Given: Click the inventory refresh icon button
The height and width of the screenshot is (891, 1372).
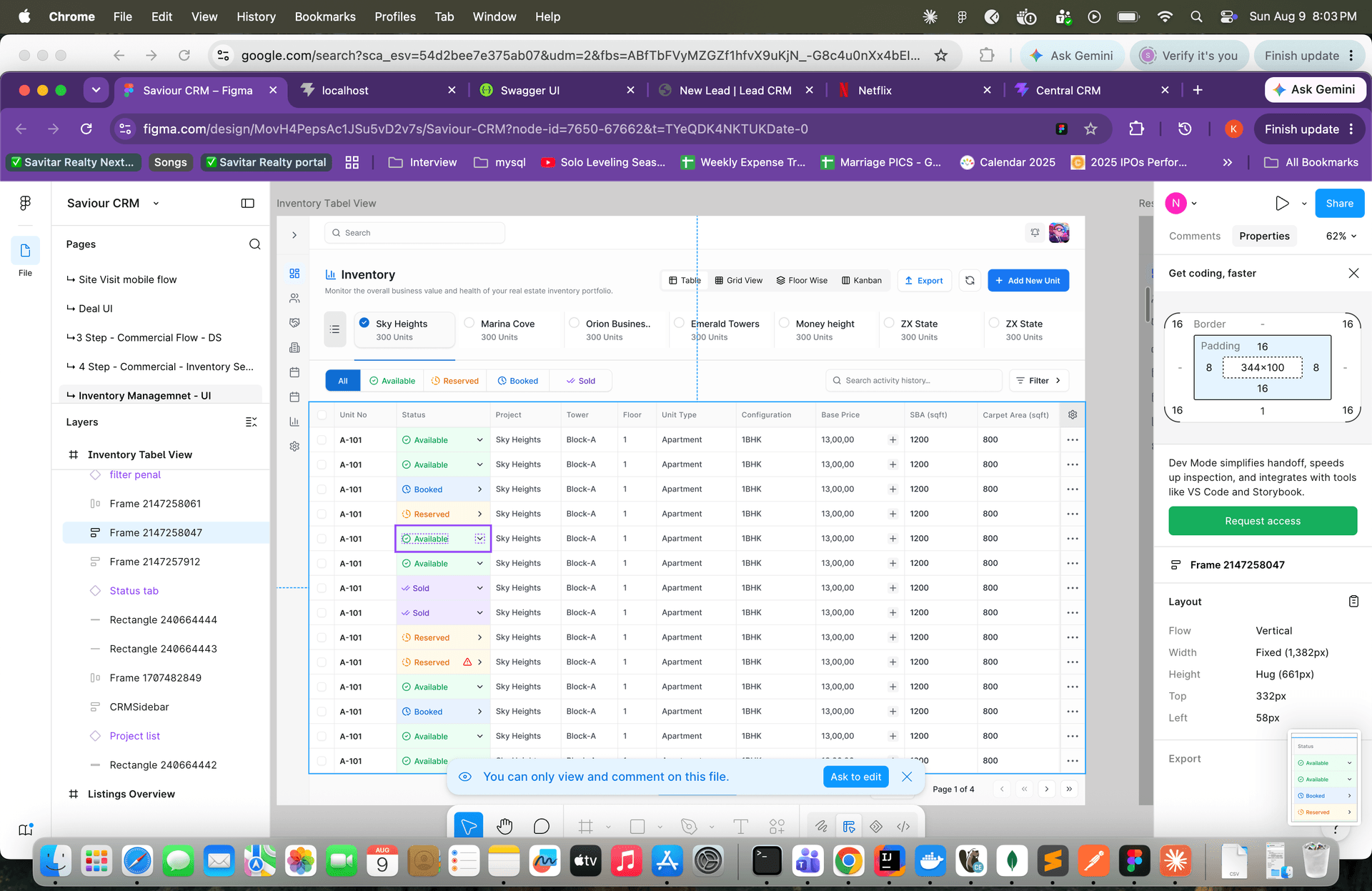Looking at the screenshot, I should pyautogui.click(x=970, y=281).
